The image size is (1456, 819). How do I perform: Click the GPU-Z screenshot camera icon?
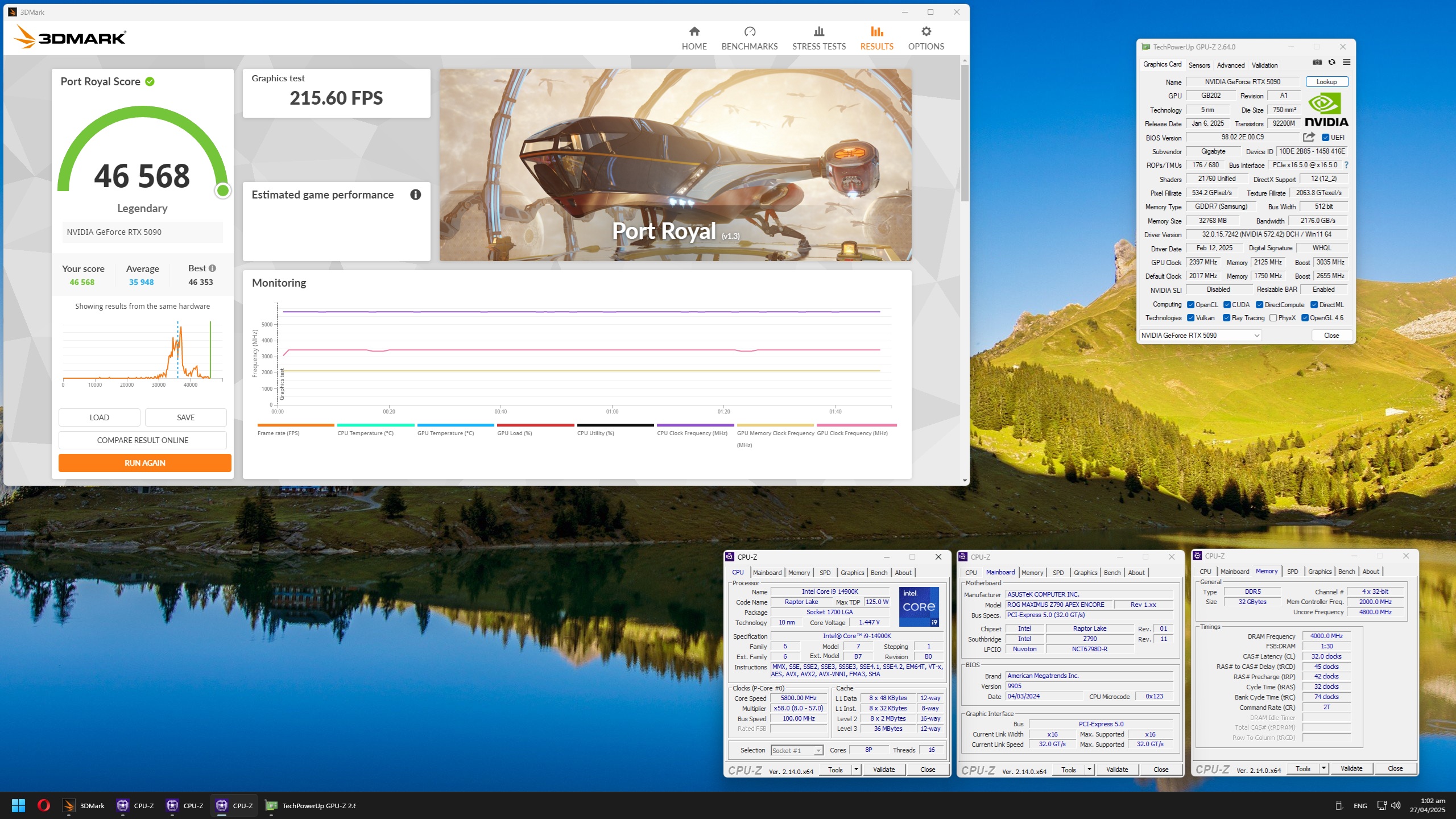click(1317, 62)
